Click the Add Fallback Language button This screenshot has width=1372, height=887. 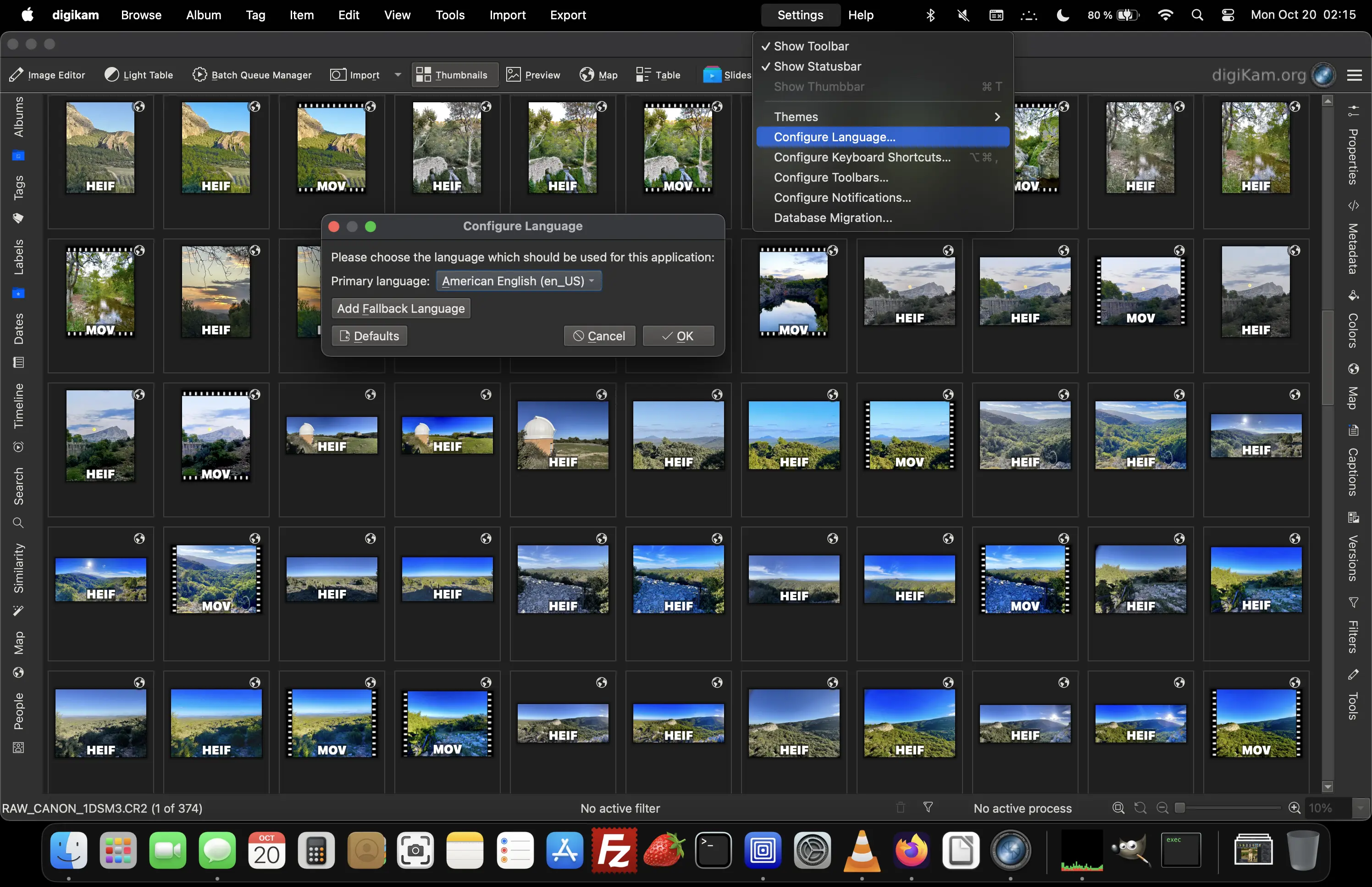pyautogui.click(x=400, y=308)
